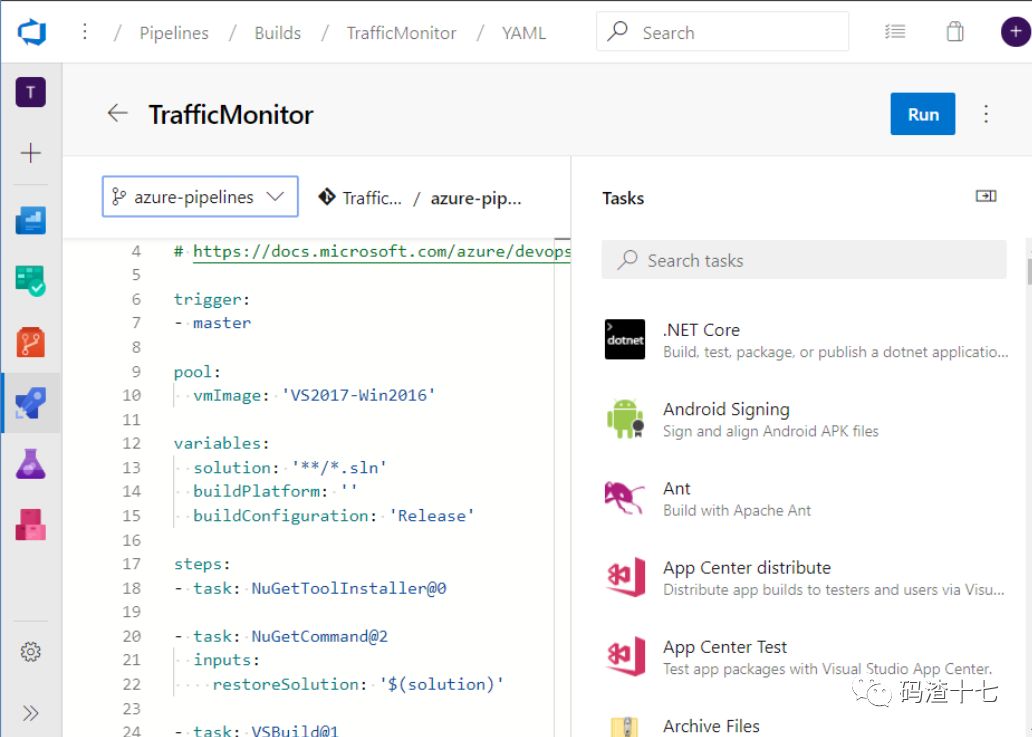Click App Center distribute title
1032x737 pixels.
(746, 567)
